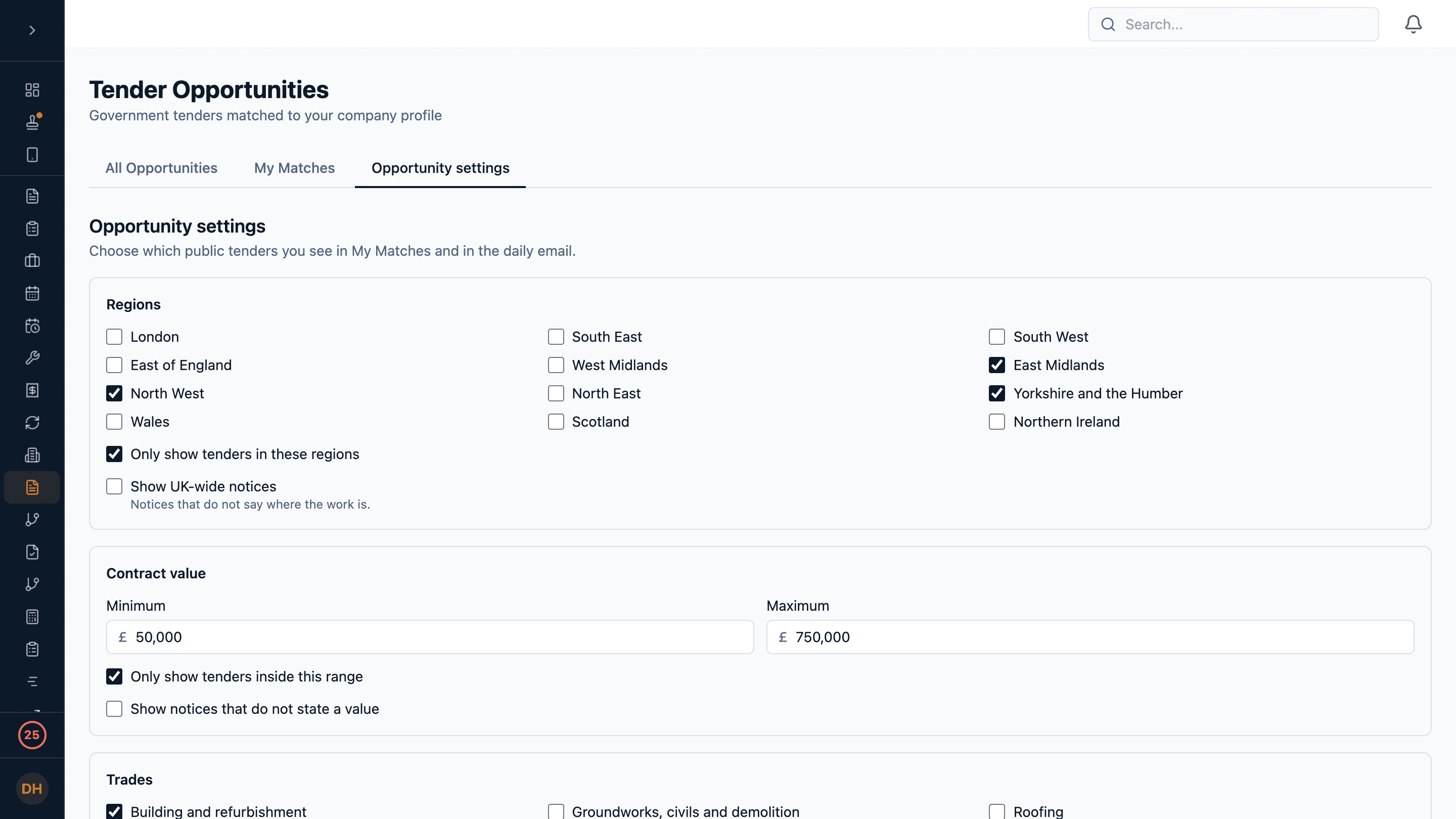Open the calendar grid icon in sidebar
This screenshot has width=1456, height=819.
[32, 293]
